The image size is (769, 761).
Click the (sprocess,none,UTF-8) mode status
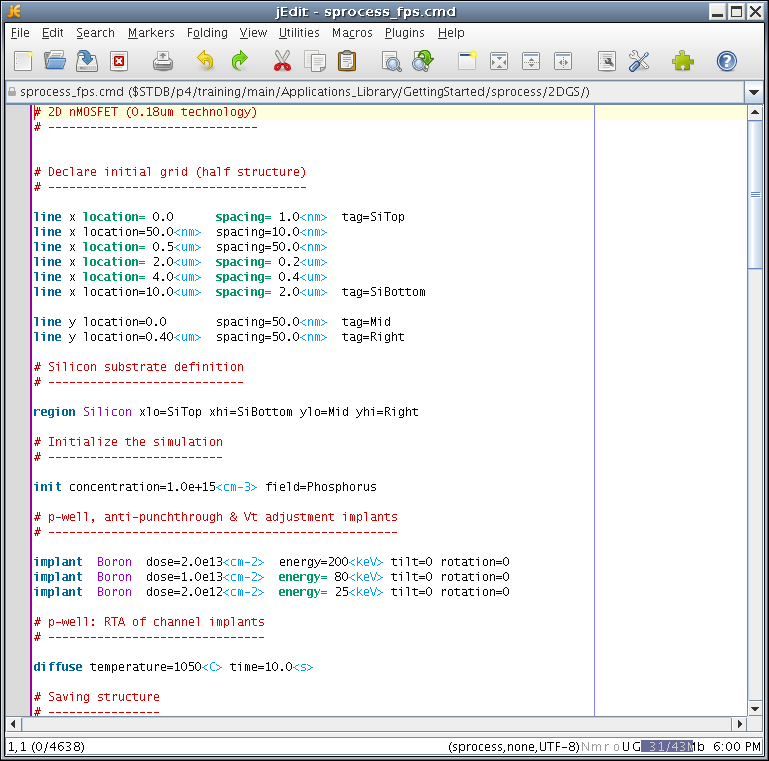pyautogui.click(x=513, y=747)
